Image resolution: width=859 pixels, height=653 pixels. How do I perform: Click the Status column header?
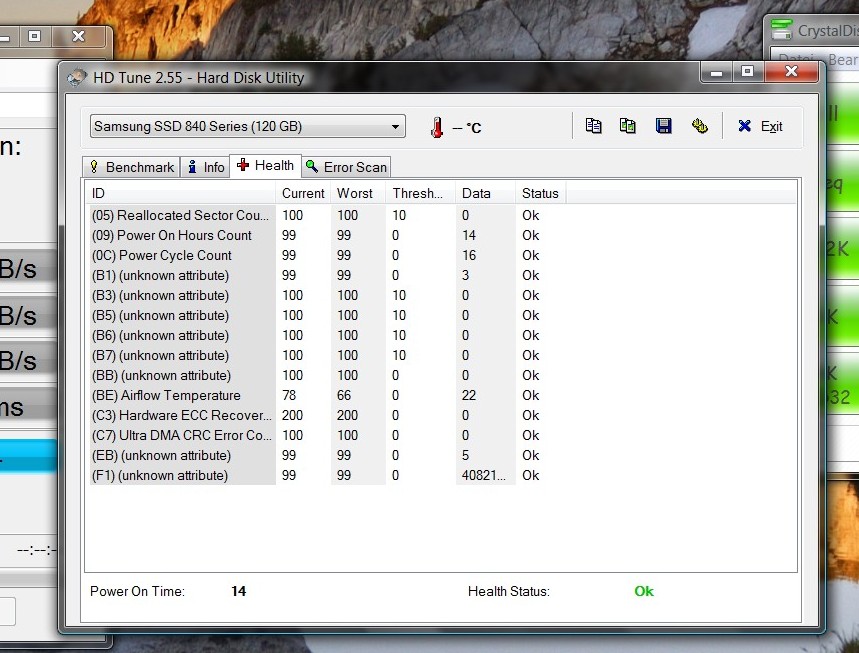click(x=540, y=193)
